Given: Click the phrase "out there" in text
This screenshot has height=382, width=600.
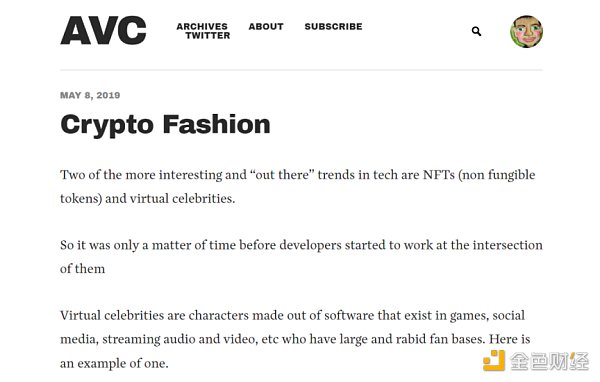Looking at the screenshot, I should click(x=282, y=175).
